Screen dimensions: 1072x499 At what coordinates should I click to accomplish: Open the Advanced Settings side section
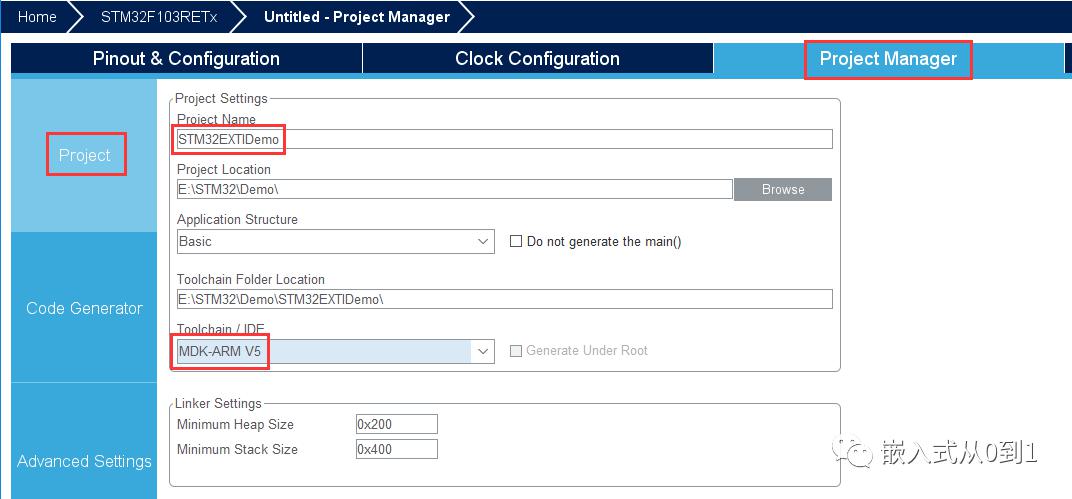point(85,461)
